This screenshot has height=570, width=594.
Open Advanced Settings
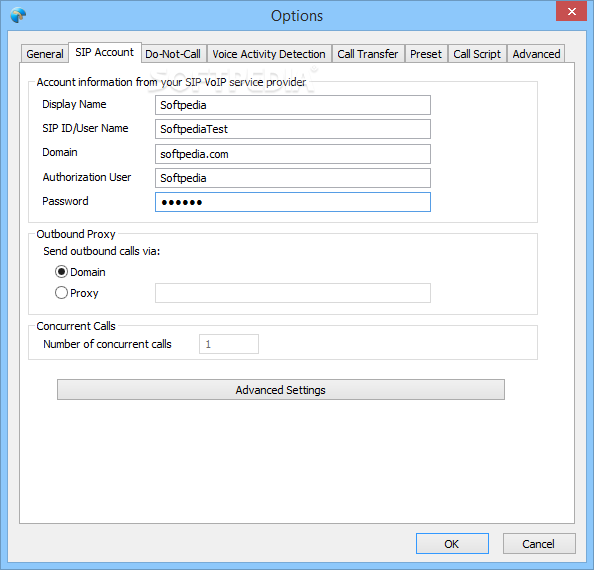(281, 390)
